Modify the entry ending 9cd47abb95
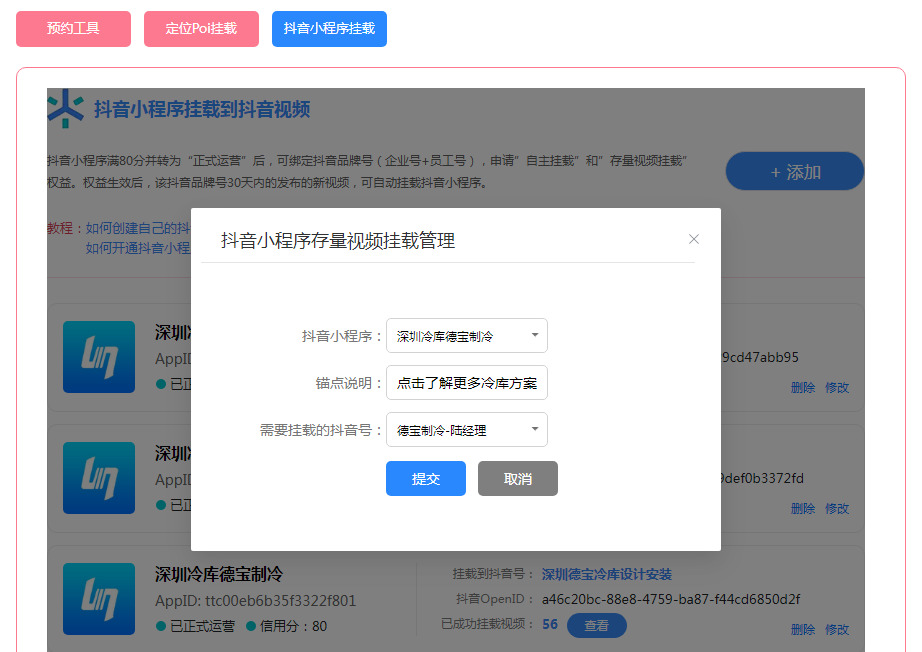This screenshot has width=922, height=652. pos(837,387)
